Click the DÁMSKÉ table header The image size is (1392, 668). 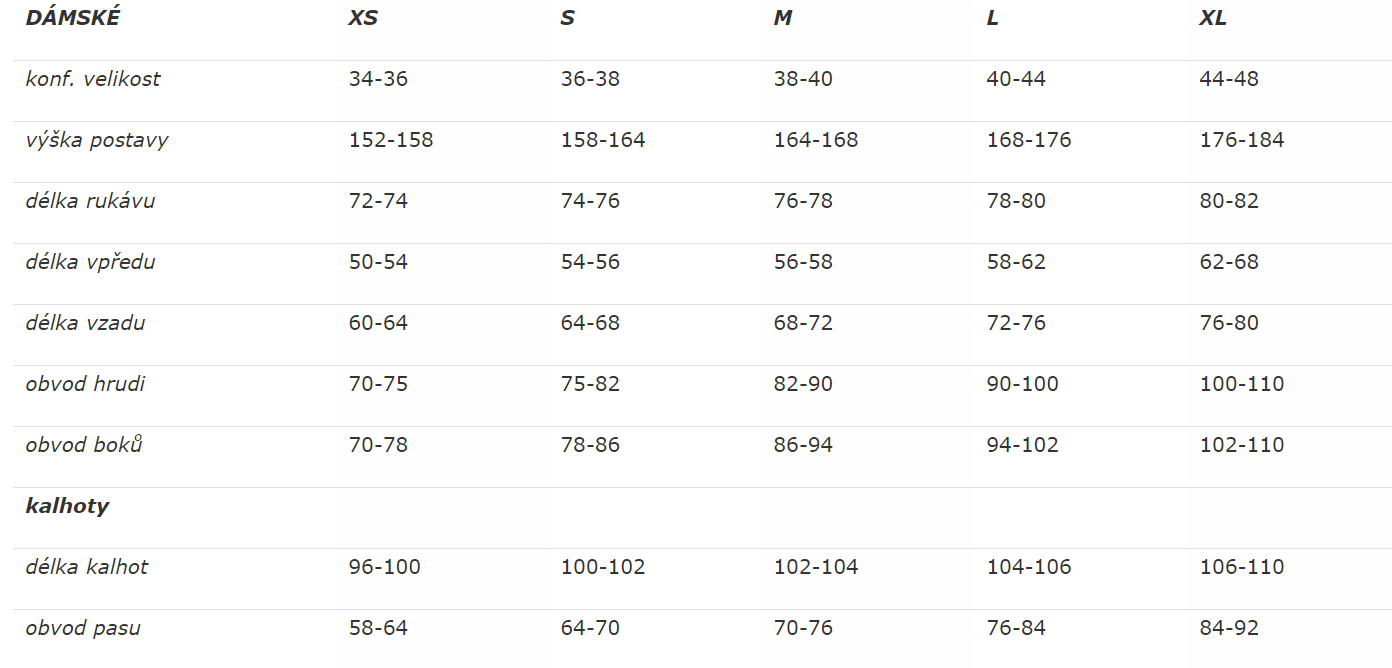pos(72,18)
